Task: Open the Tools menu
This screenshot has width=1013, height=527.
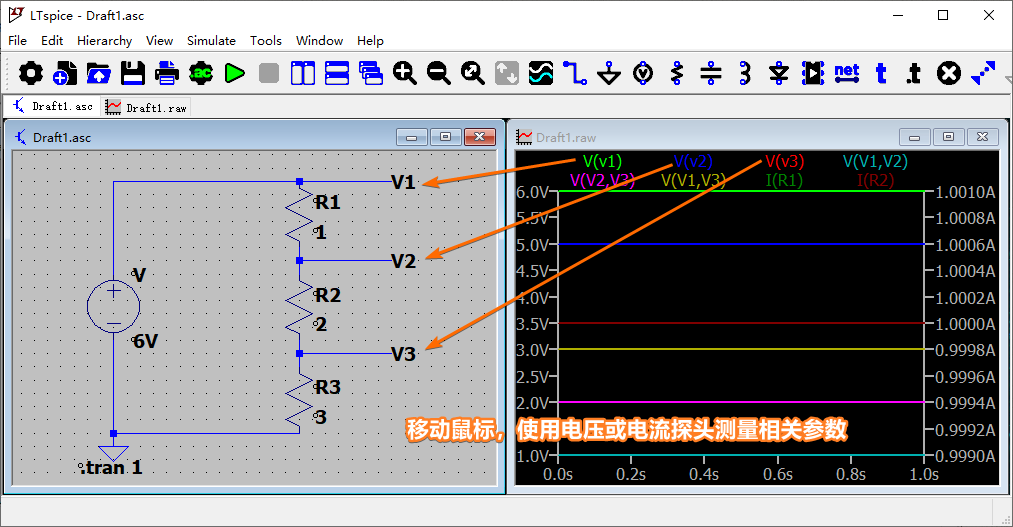Action: (x=266, y=41)
